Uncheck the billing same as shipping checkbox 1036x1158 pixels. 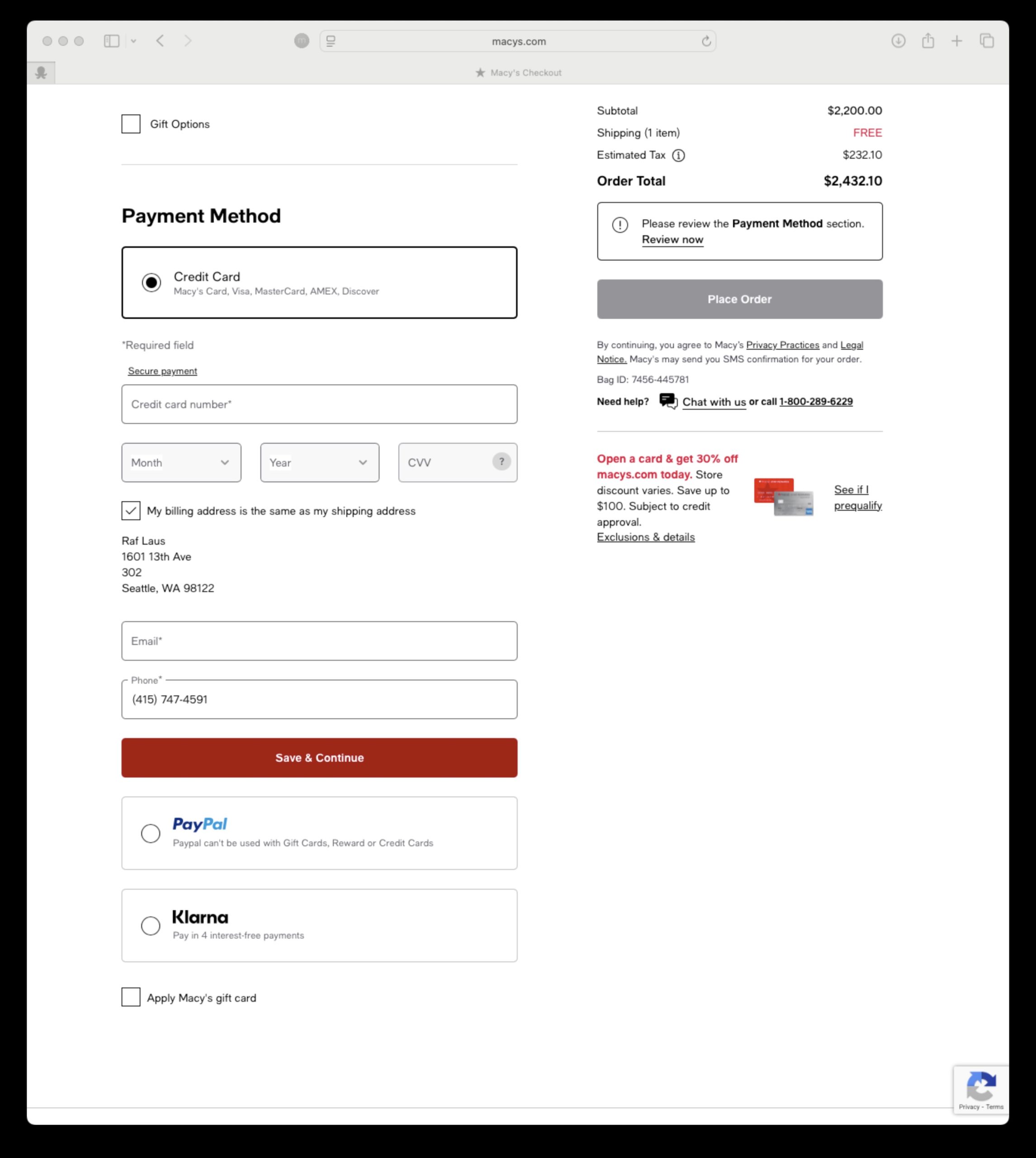131,511
